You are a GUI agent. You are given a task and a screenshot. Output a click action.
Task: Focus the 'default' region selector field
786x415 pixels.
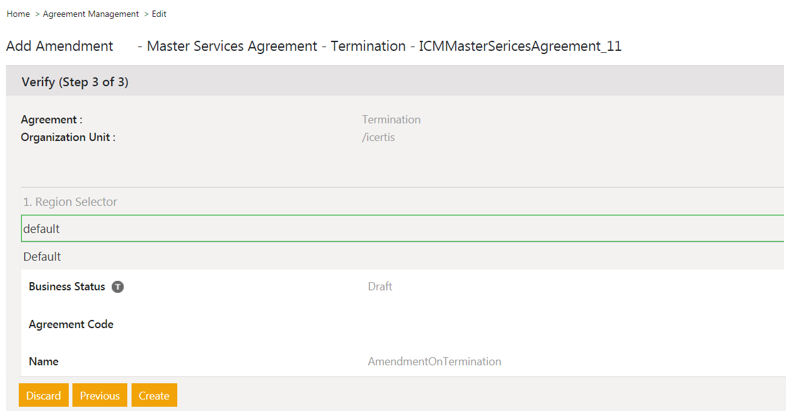click(400, 229)
